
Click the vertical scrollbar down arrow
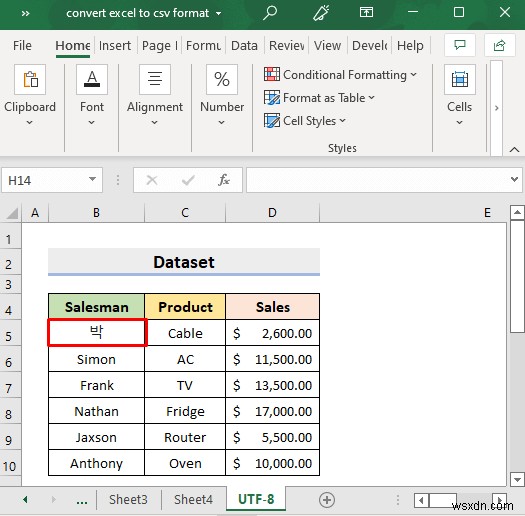coord(517,480)
